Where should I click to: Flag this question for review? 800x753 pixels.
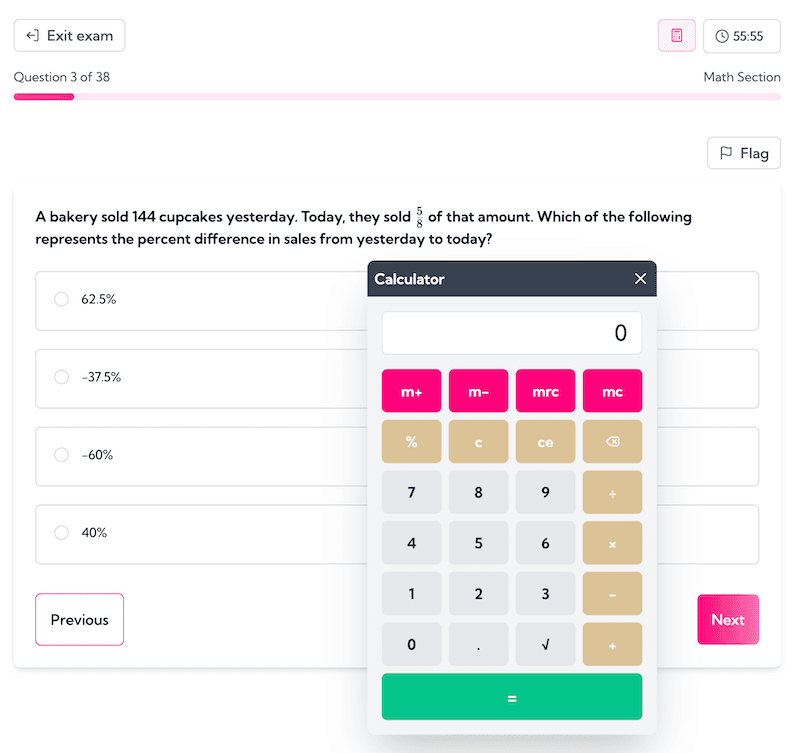pyautogui.click(x=743, y=153)
